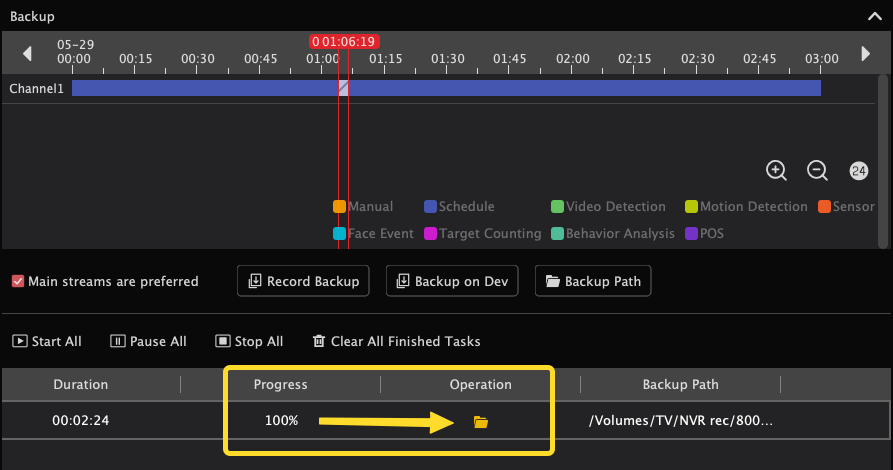
Task: Click the vertical scrollbar of the timeline panel
Action: (883, 161)
